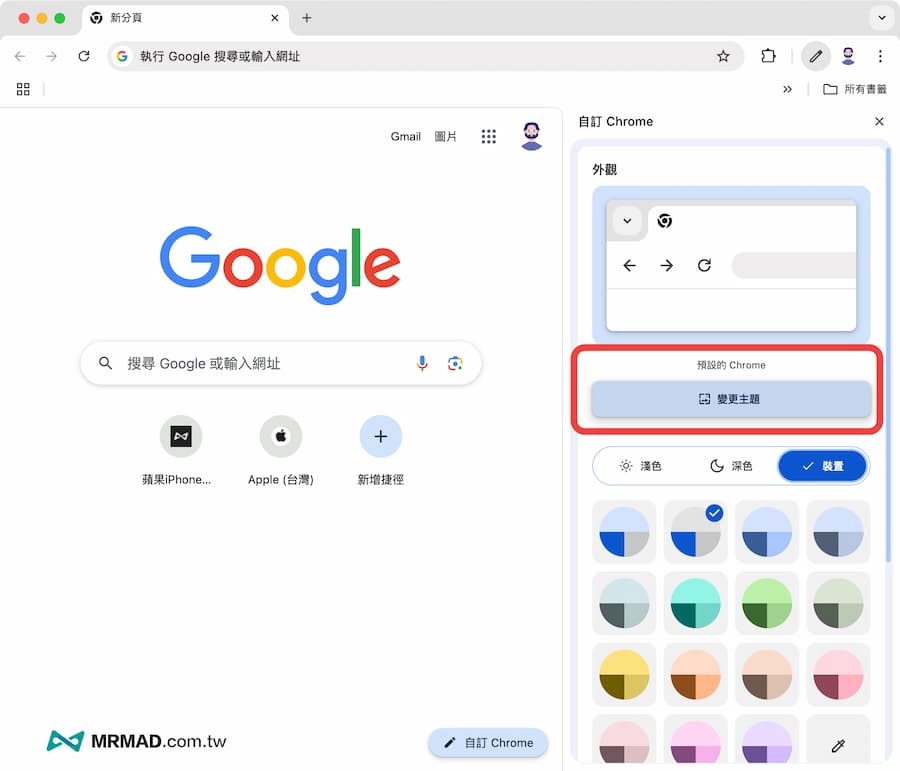Pick custom color with the eyedropper
This screenshot has height=771, width=900.
tap(837, 745)
